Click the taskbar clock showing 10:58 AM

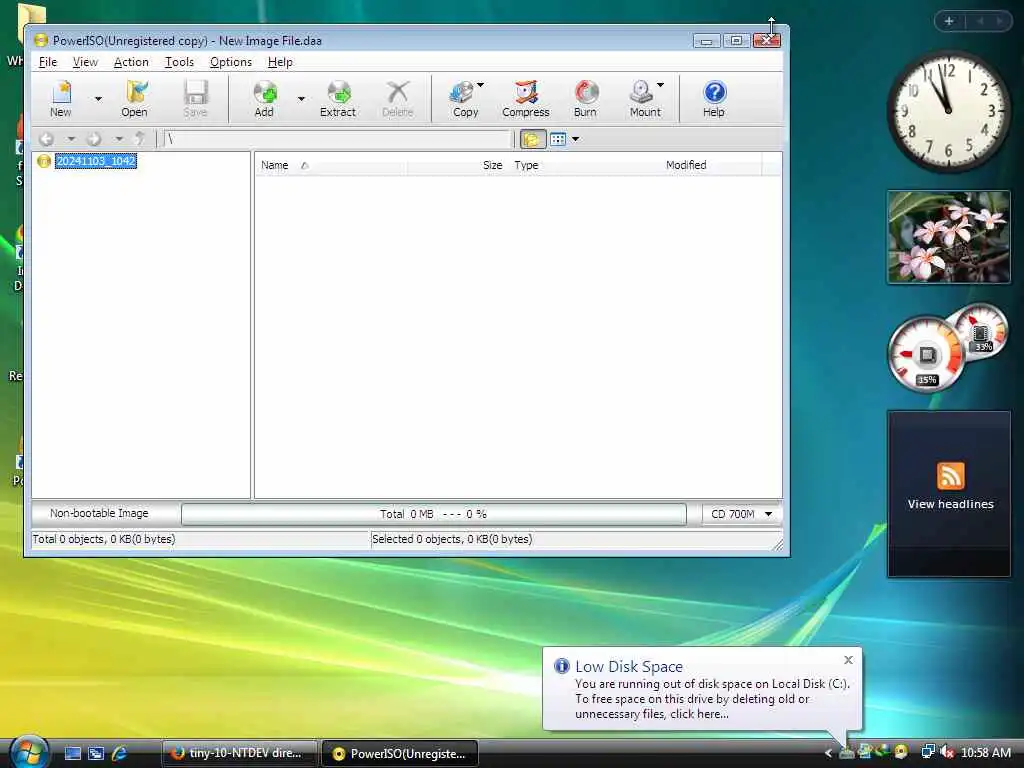[986, 753]
